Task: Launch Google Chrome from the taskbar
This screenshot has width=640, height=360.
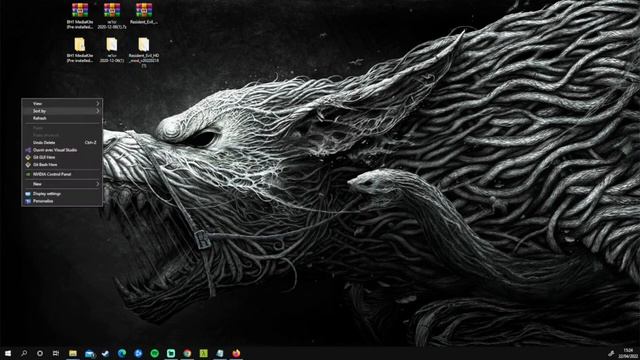Action: click(187, 353)
